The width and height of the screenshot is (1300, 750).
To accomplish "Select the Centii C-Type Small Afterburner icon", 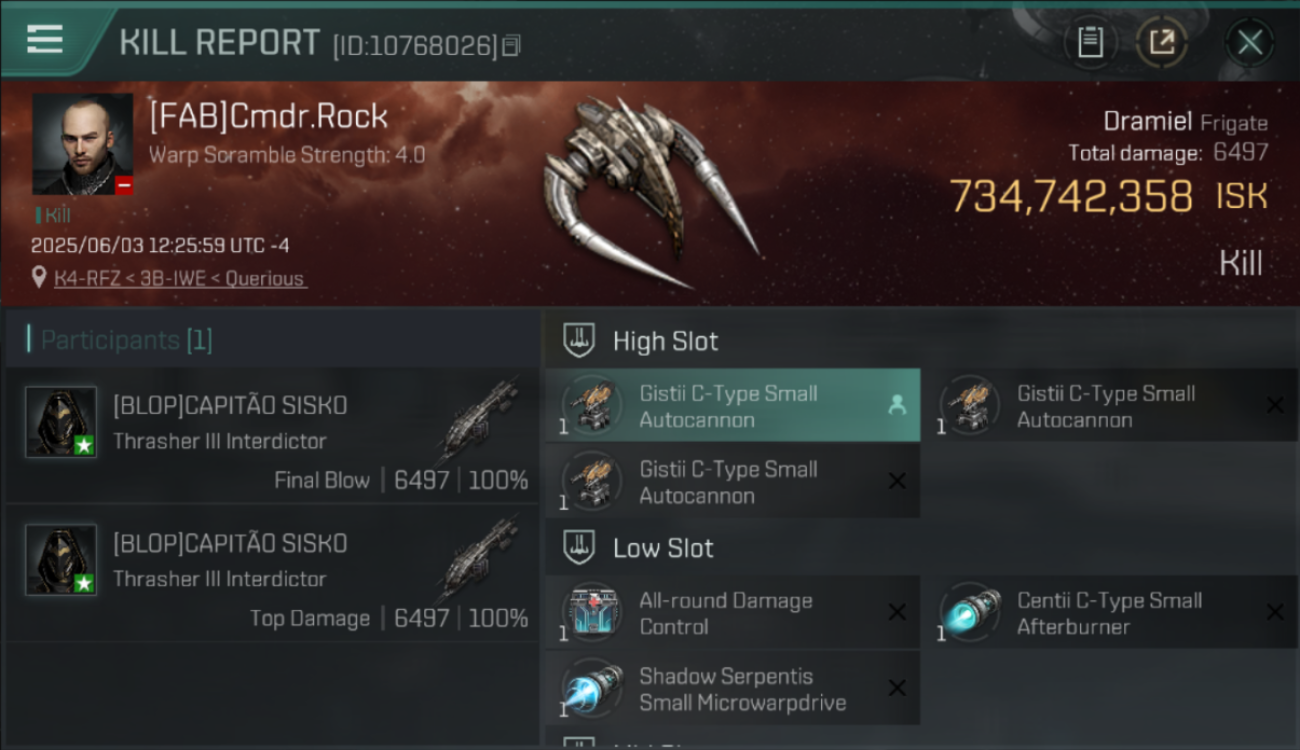I will point(969,613).
